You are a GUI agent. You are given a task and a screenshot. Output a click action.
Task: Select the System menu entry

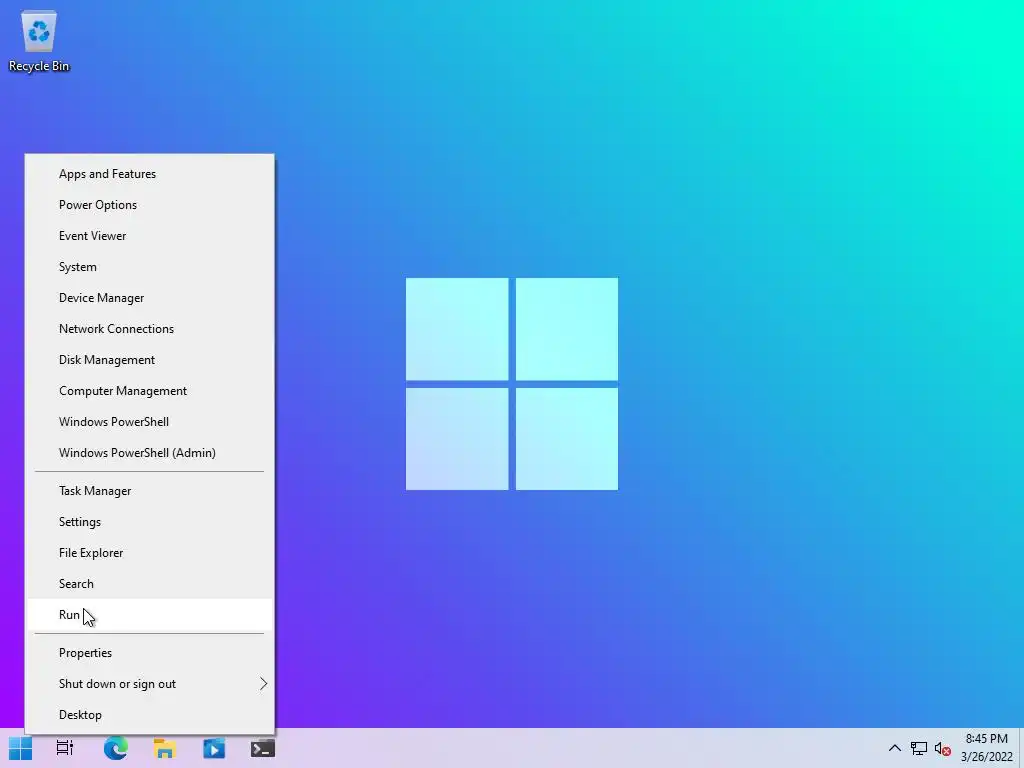[150, 266]
